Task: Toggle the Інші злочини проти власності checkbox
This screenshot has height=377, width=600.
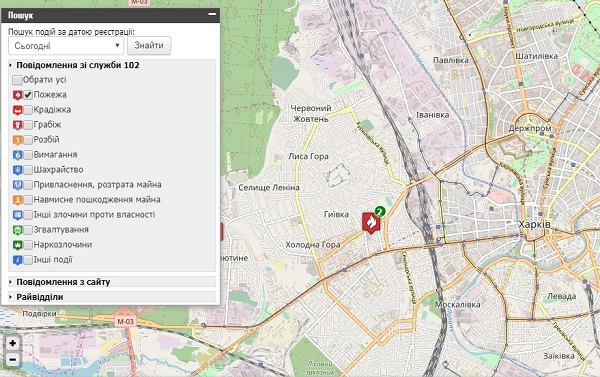Action: click(x=28, y=215)
